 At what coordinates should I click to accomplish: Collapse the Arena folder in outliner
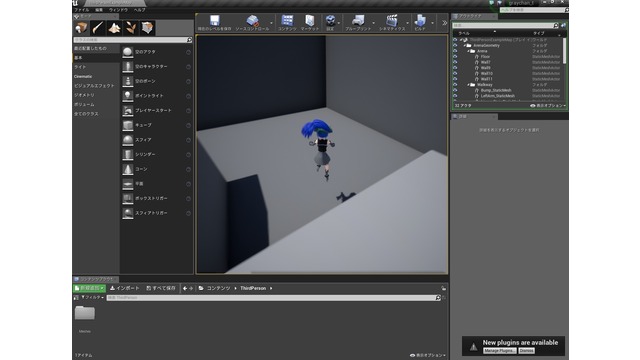point(469,51)
